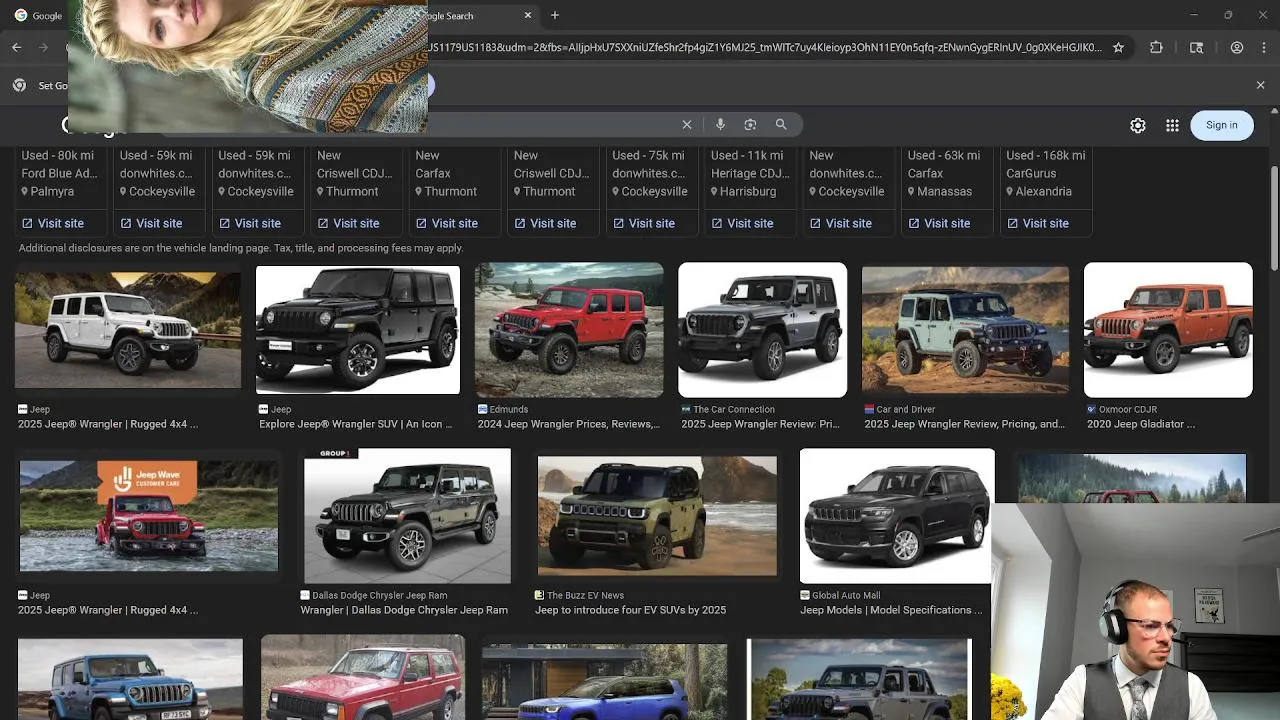The width and height of the screenshot is (1280, 720).
Task: Dismiss the Set Google info bar with X
Action: [x=1260, y=85]
